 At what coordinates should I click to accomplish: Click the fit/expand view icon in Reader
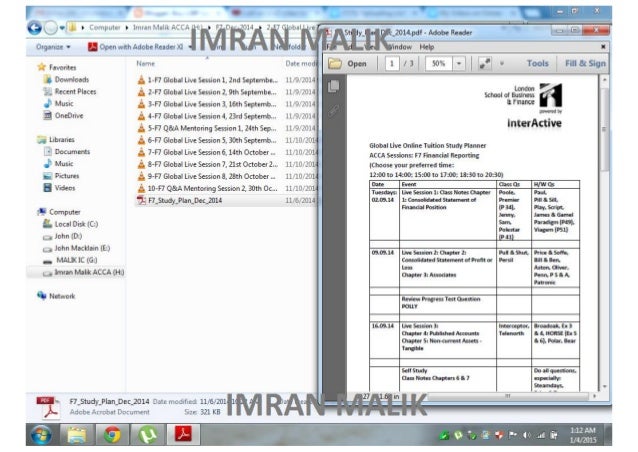pyautogui.click(x=485, y=64)
